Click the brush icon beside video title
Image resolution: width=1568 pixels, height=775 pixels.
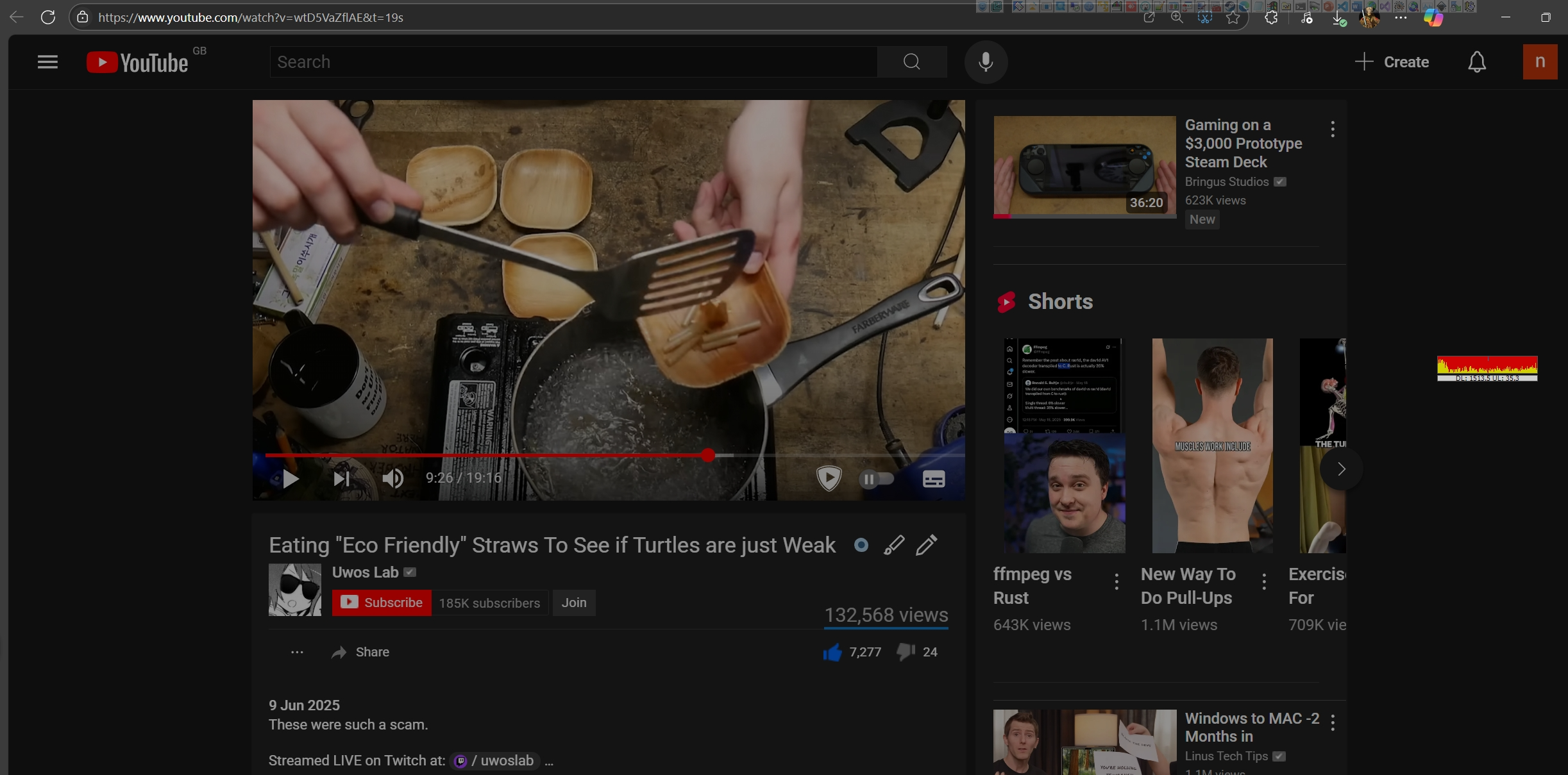894,545
